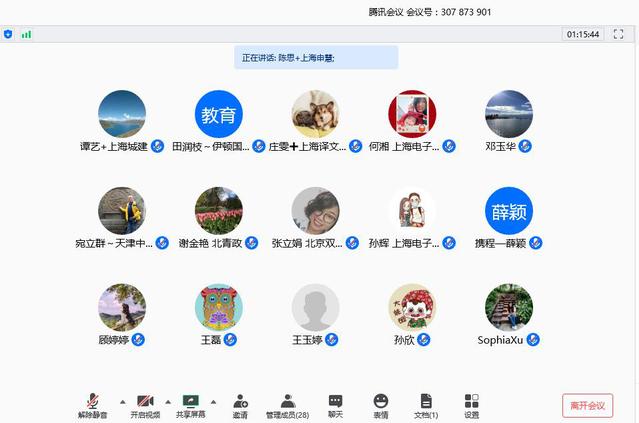The image size is (639, 423).
Task: Click the 正在讲话 speaker banner
Action: (x=316, y=58)
